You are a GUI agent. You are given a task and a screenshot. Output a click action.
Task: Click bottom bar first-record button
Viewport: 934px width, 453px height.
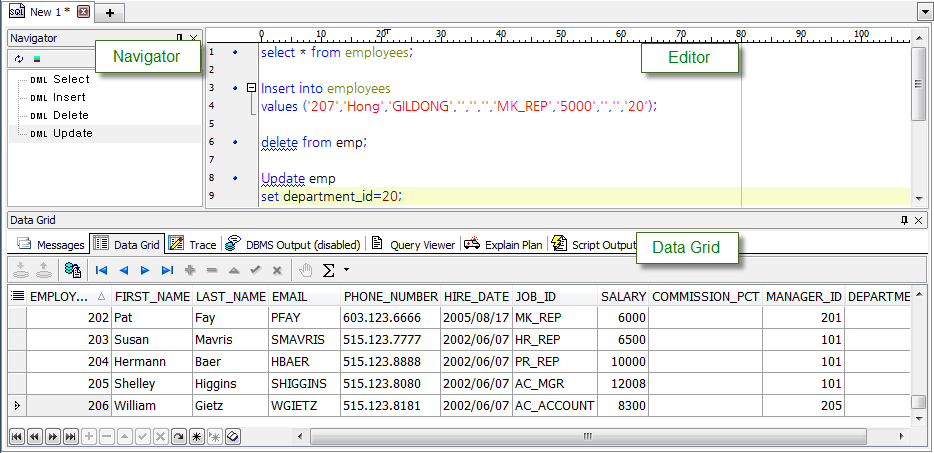click(x=17, y=436)
